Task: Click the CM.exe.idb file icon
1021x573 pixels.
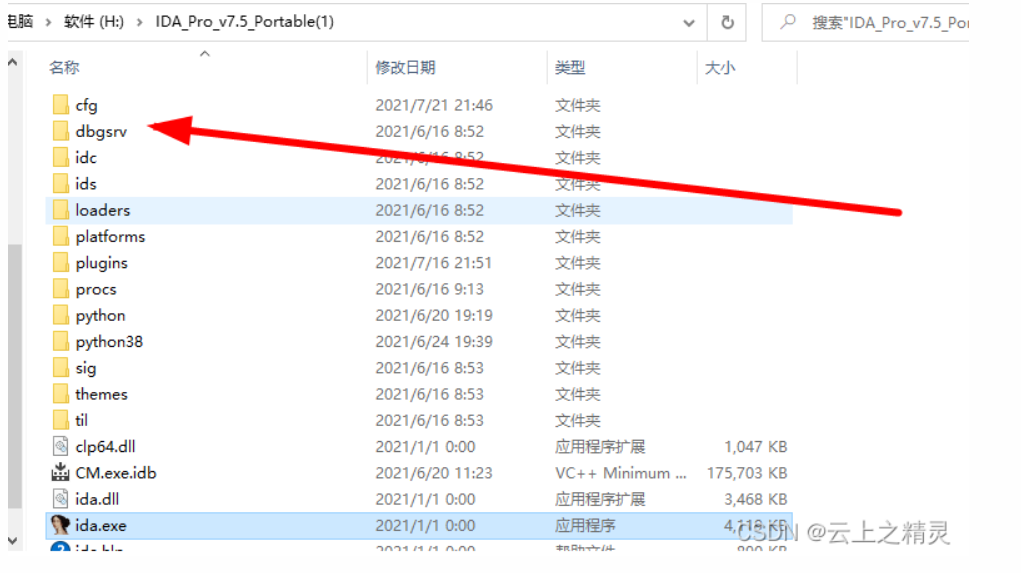Action: click(61, 472)
